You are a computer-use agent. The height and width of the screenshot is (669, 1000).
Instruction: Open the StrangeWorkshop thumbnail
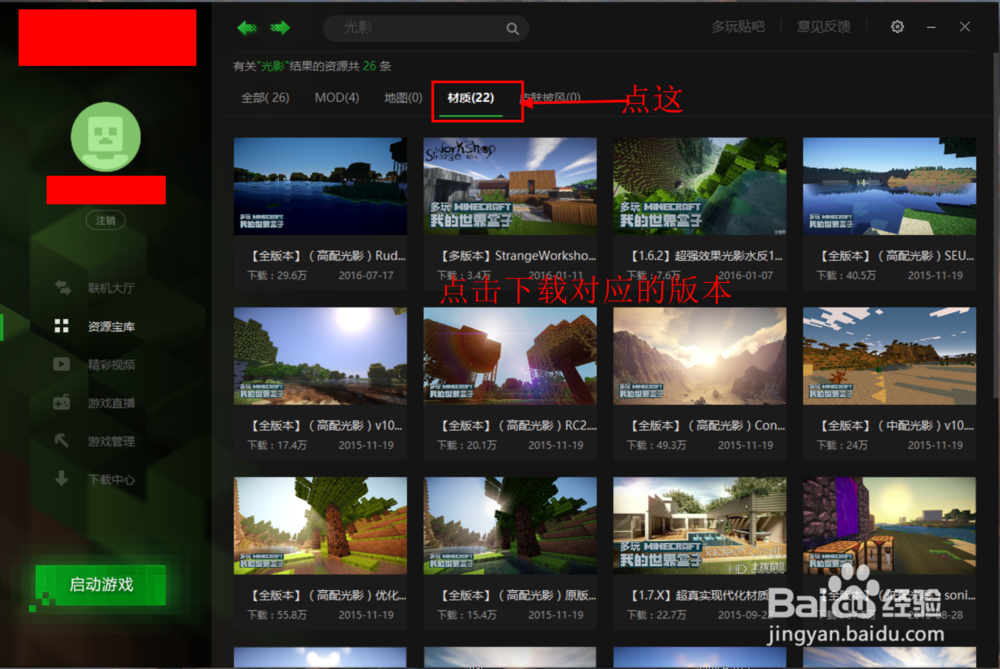point(510,186)
